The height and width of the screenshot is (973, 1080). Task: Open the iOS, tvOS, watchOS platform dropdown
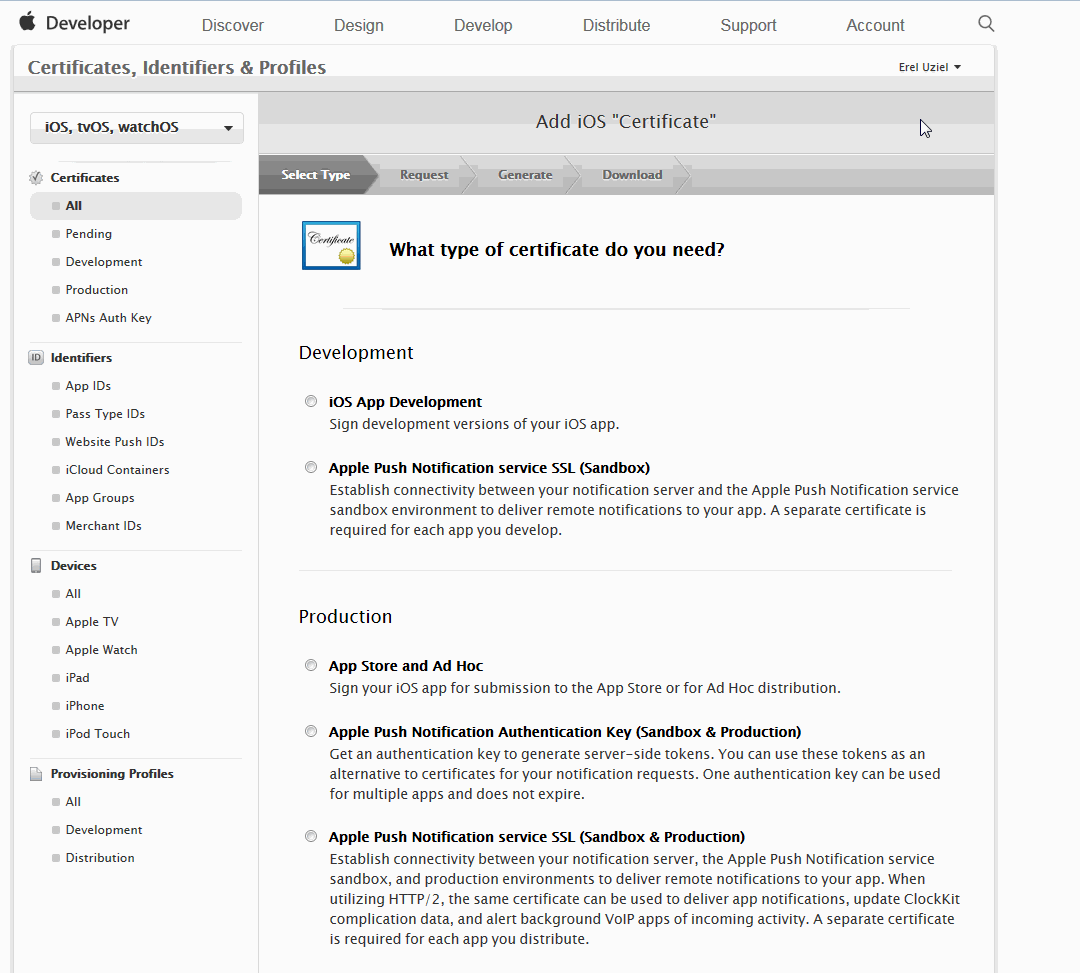pyautogui.click(x=136, y=127)
